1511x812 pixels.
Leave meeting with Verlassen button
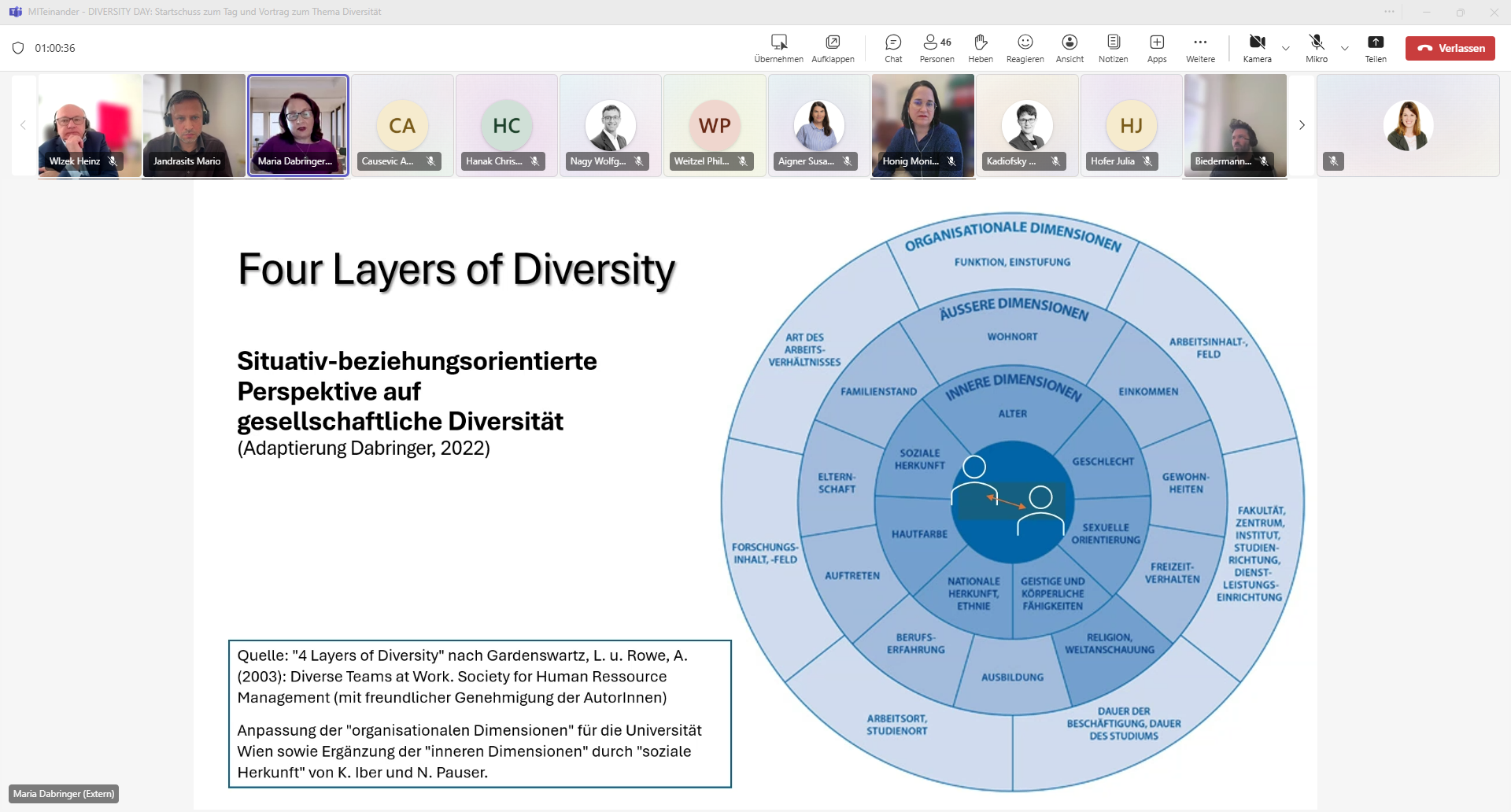1450,48
